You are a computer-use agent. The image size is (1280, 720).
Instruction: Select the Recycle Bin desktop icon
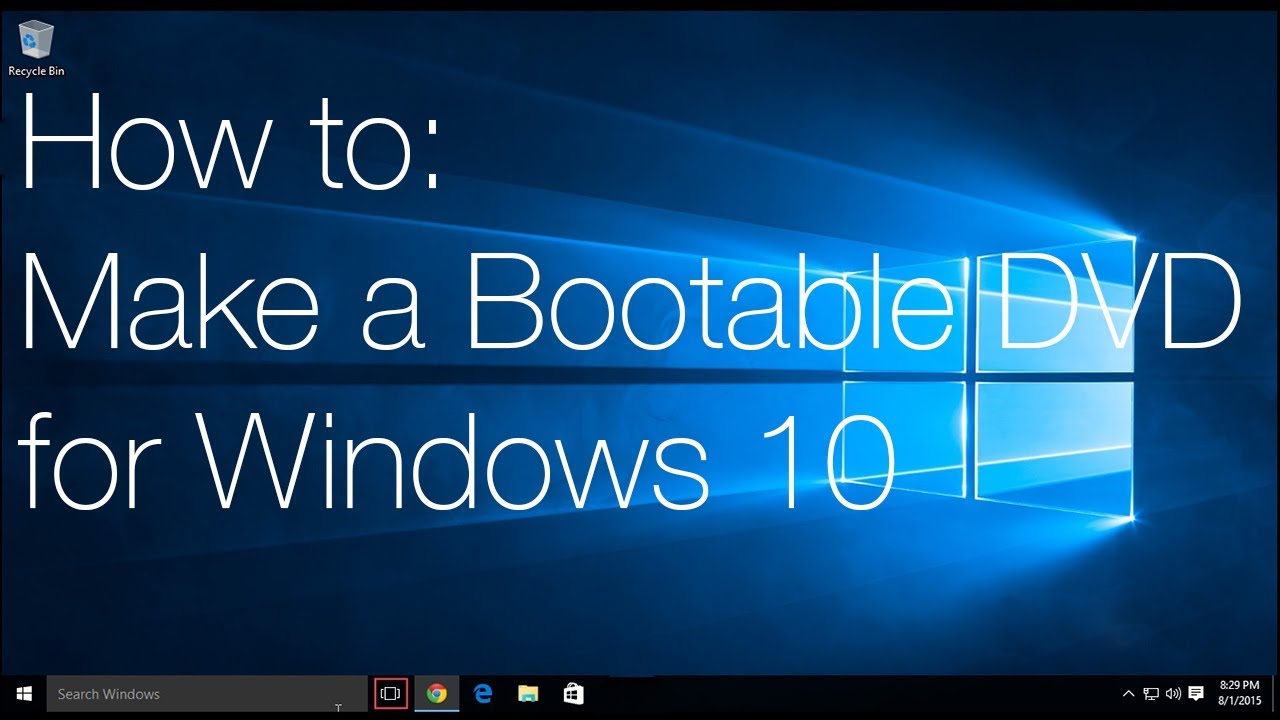pos(36,48)
